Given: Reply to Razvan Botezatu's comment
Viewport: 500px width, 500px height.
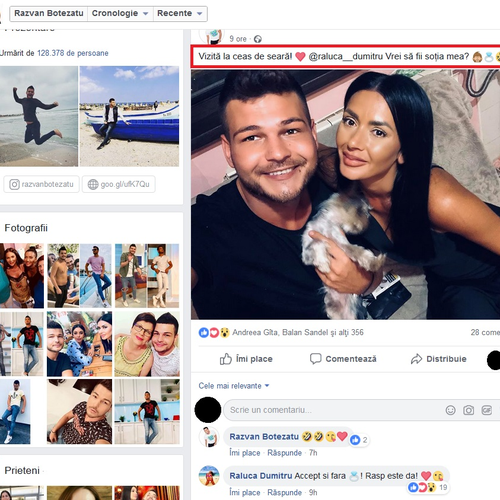Looking at the screenshot, I should click(x=284, y=453).
